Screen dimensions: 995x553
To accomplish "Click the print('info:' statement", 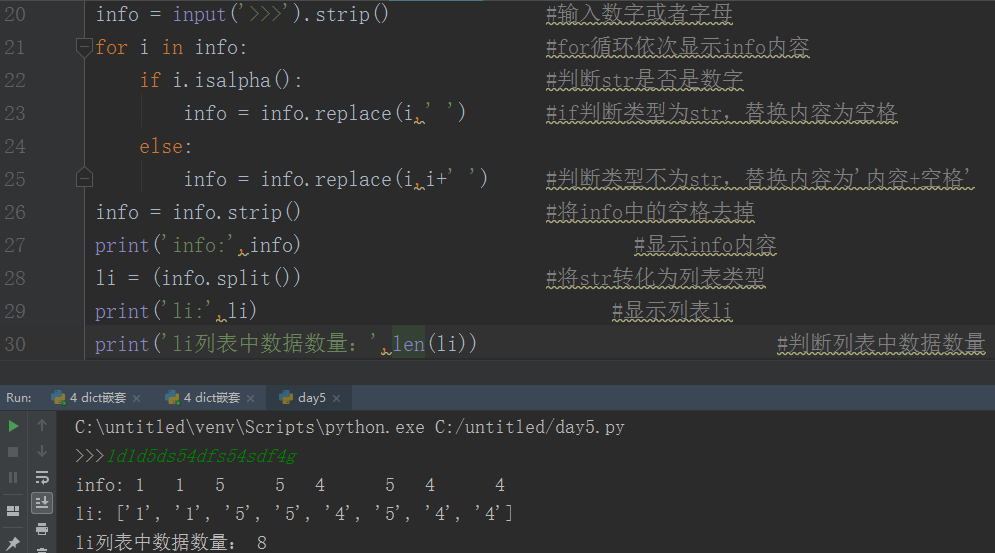I will 197,245.
